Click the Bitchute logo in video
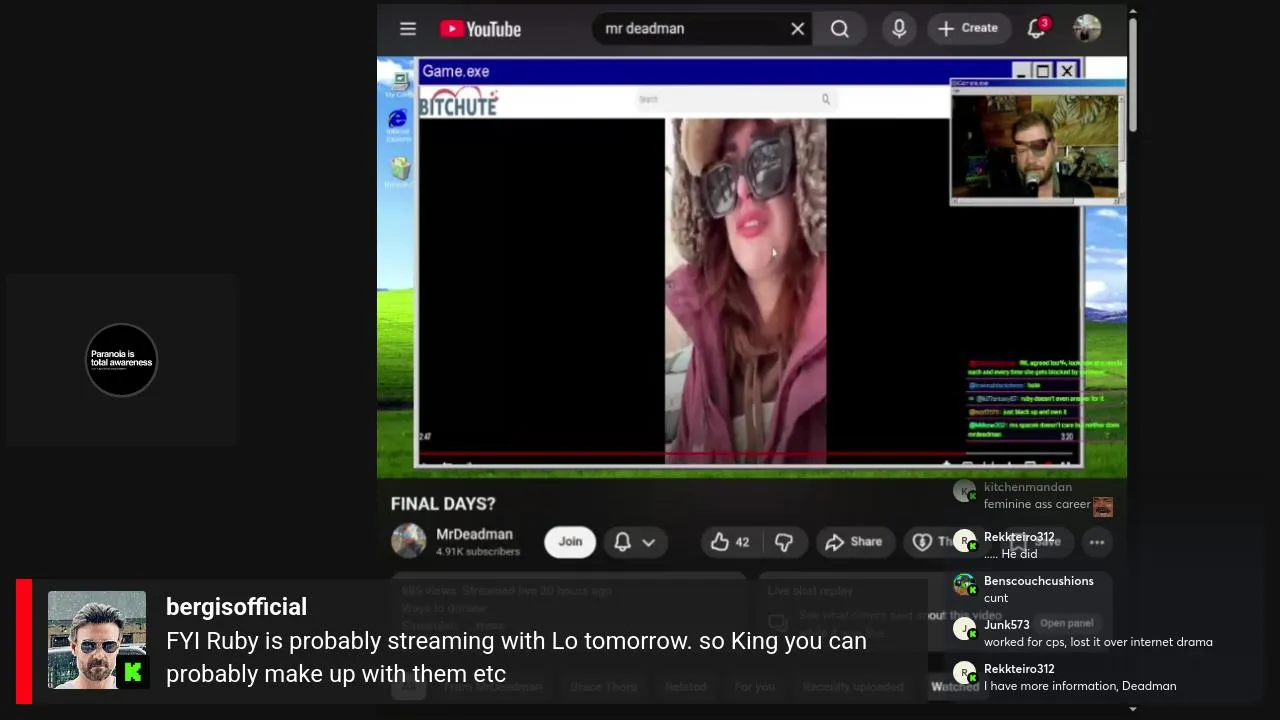This screenshot has height=720, width=1280. 458,102
